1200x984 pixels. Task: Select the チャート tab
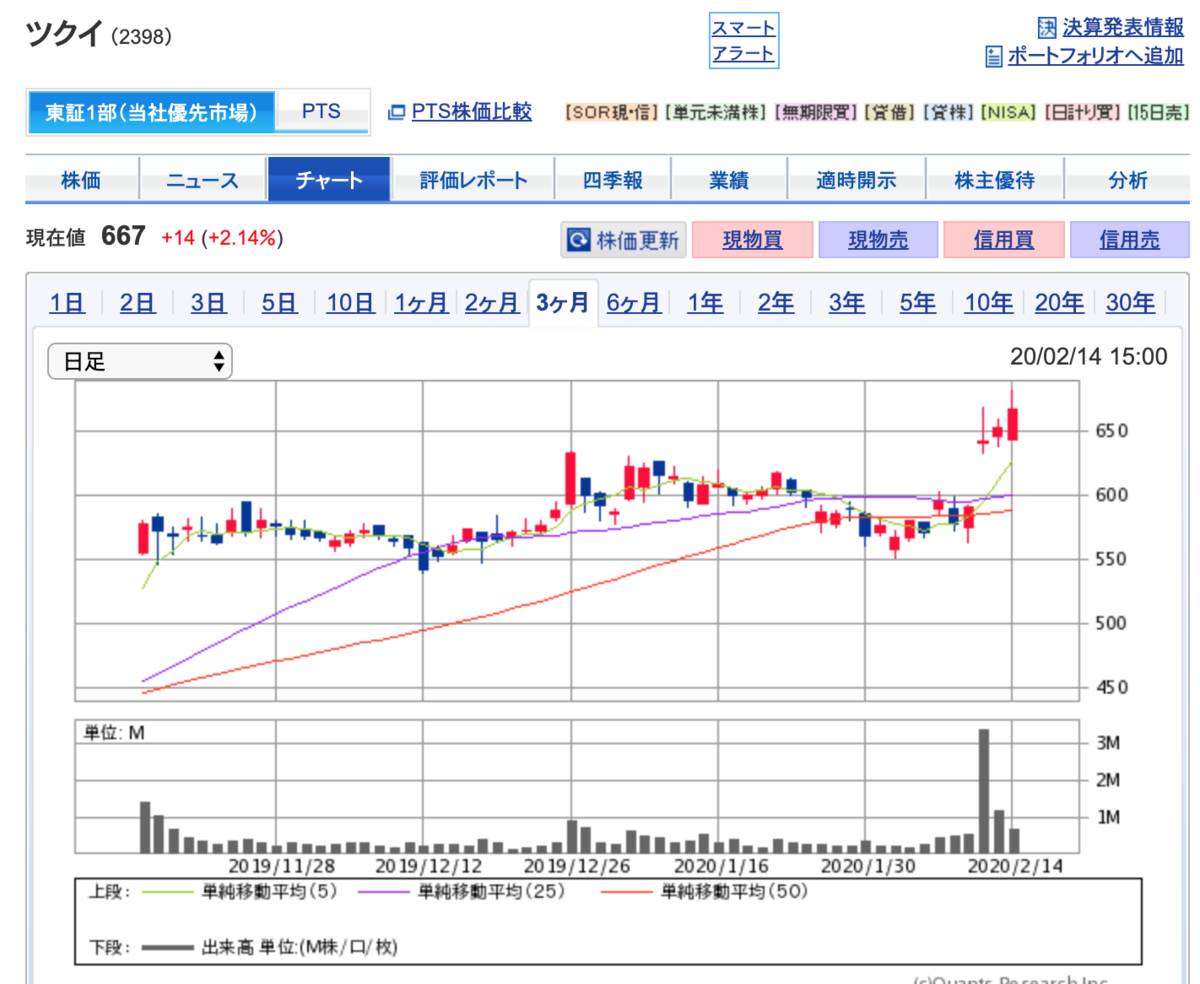329,181
